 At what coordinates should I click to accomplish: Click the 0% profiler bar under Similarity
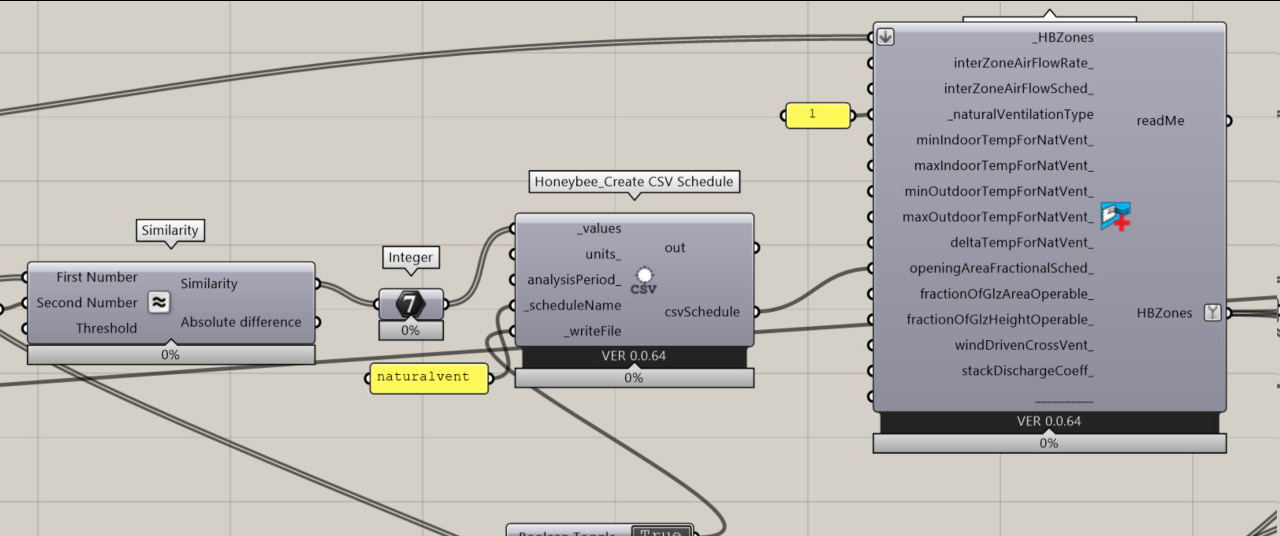170,354
